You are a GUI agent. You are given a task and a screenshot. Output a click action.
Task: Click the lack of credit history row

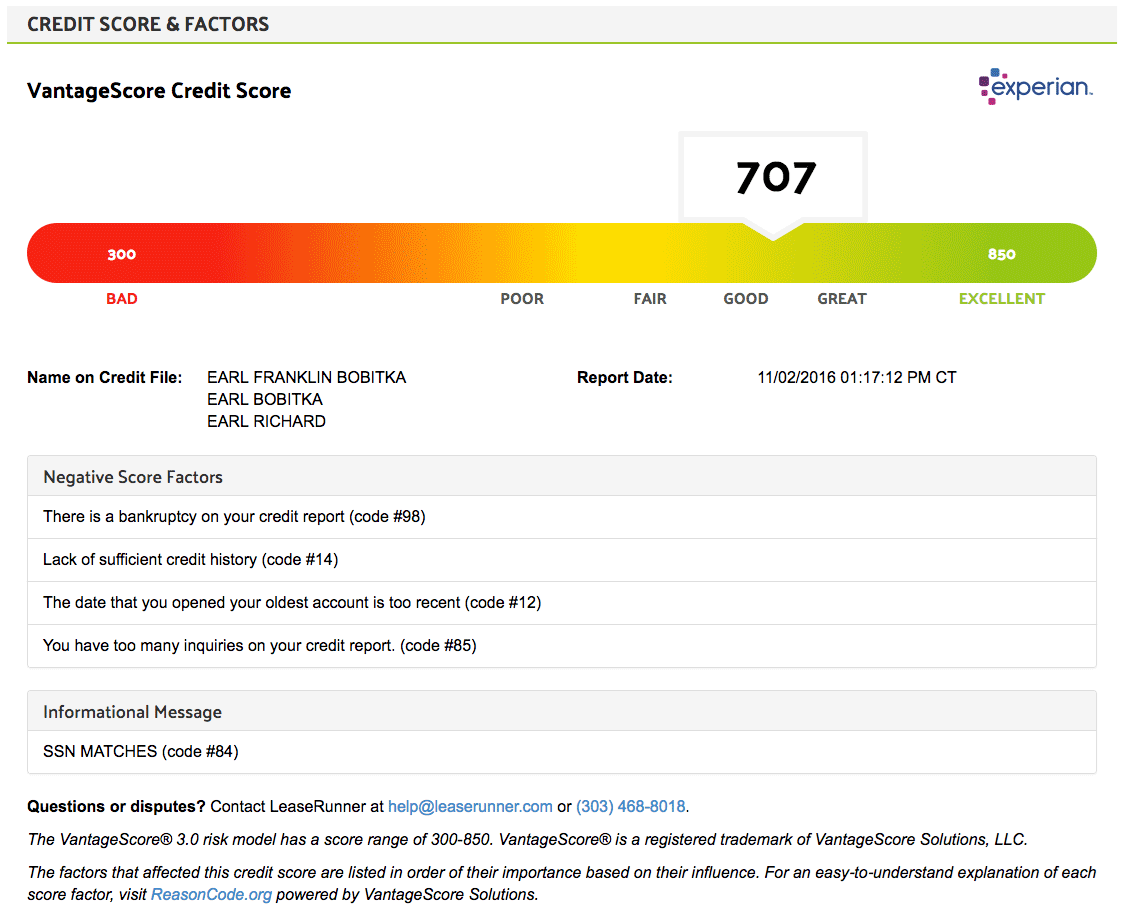[x=190, y=560]
